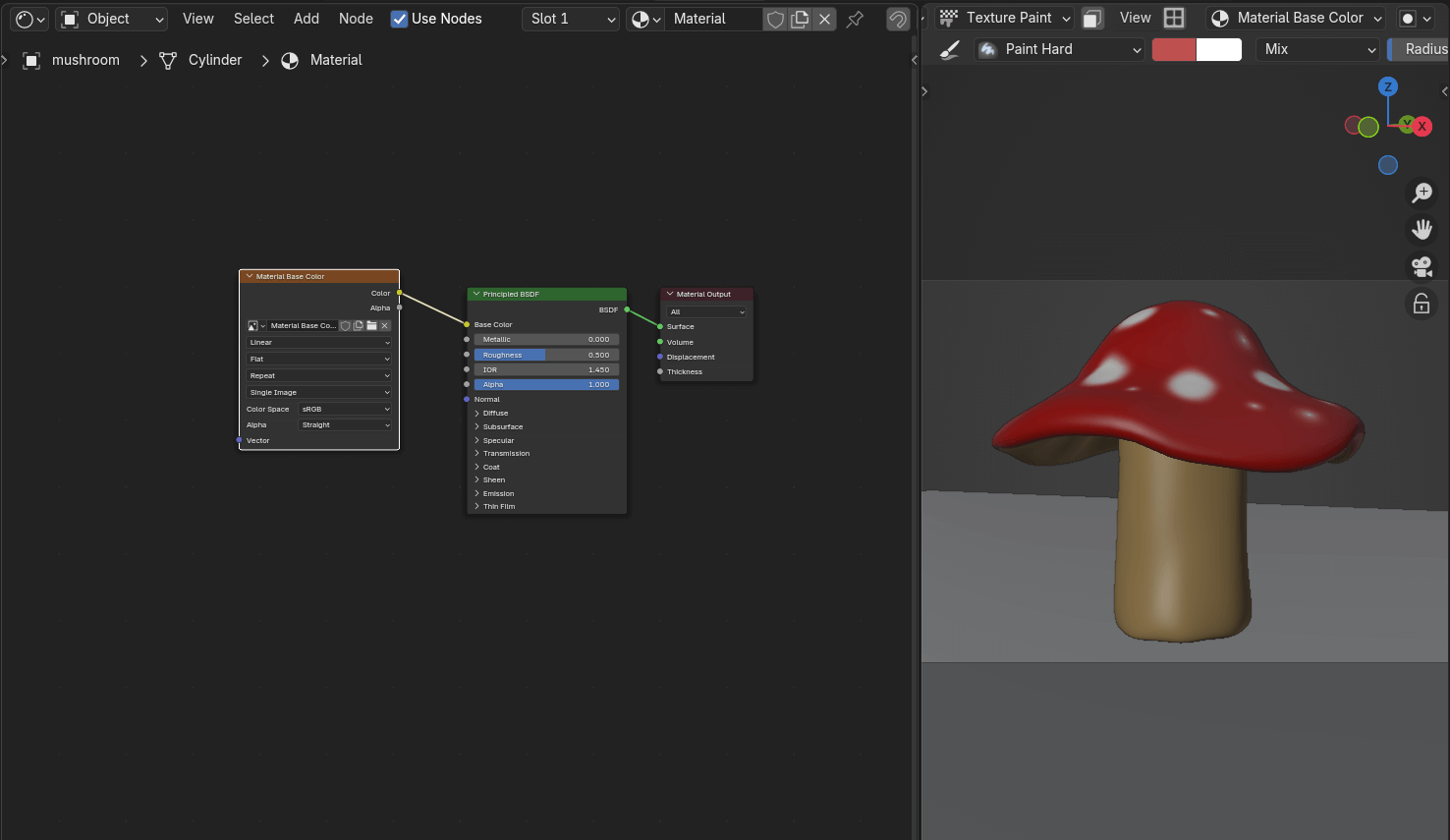Unlink the image with the X icon
The height and width of the screenshot is (840, 1450).
tap(385, 325)
